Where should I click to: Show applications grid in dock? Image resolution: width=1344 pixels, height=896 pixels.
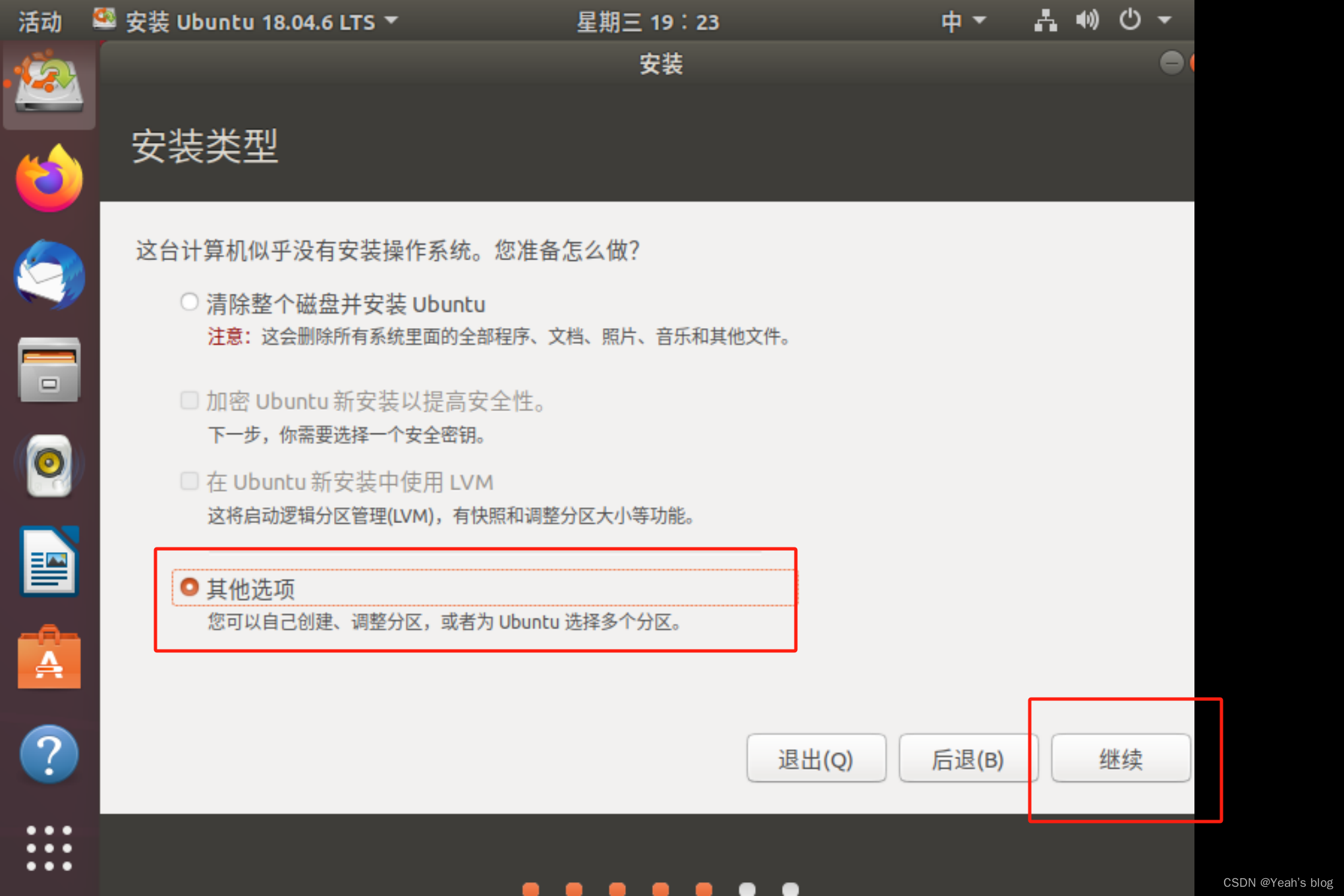point(49,848)
